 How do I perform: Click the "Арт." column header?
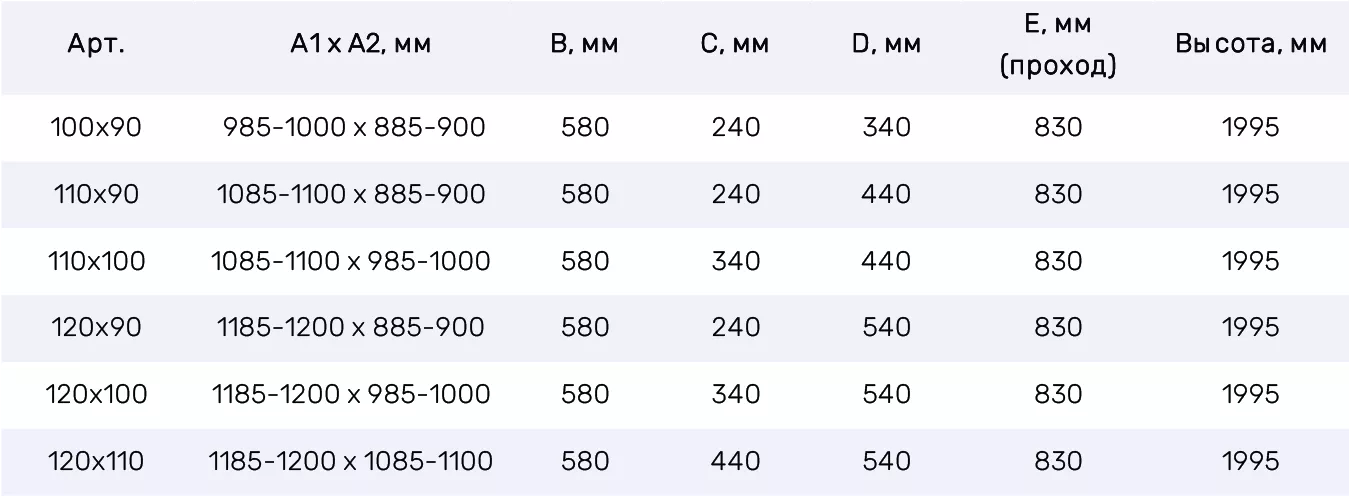coord(96,45)
